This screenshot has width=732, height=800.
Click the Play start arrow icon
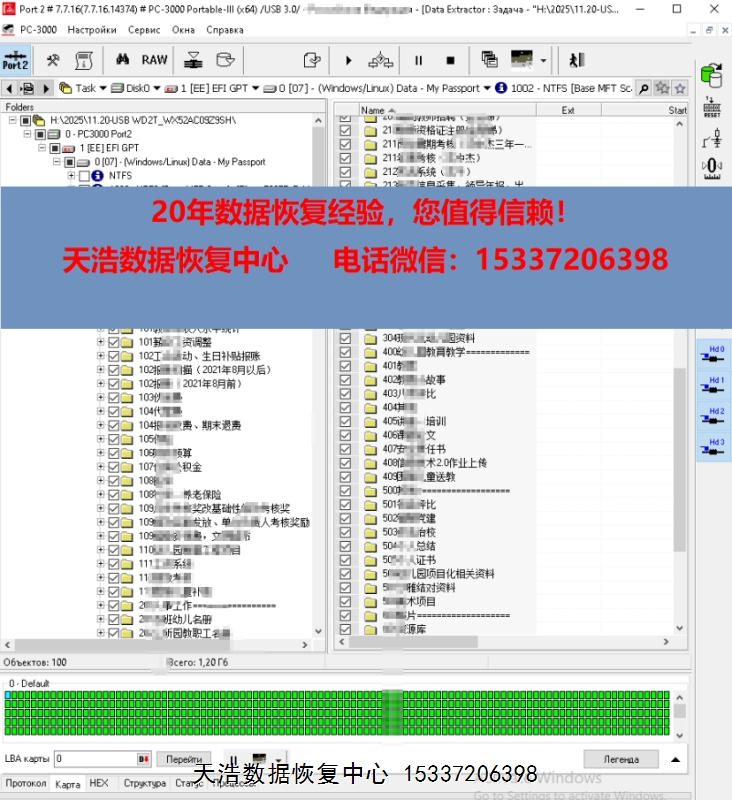(348, 60)
